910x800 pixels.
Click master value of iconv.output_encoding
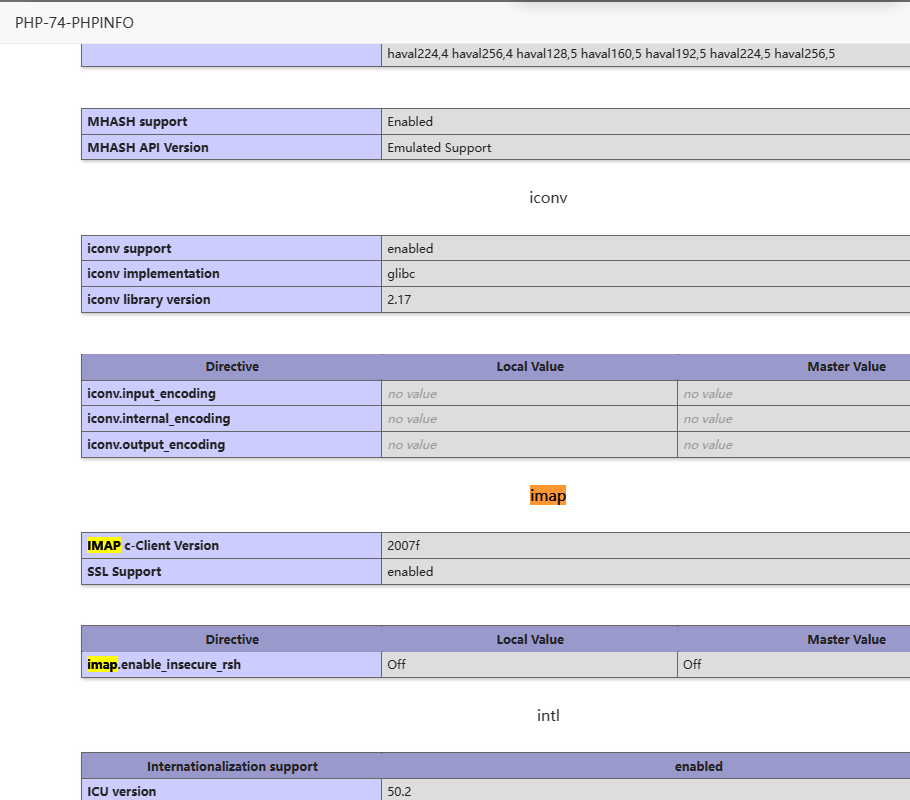point(708,445)
